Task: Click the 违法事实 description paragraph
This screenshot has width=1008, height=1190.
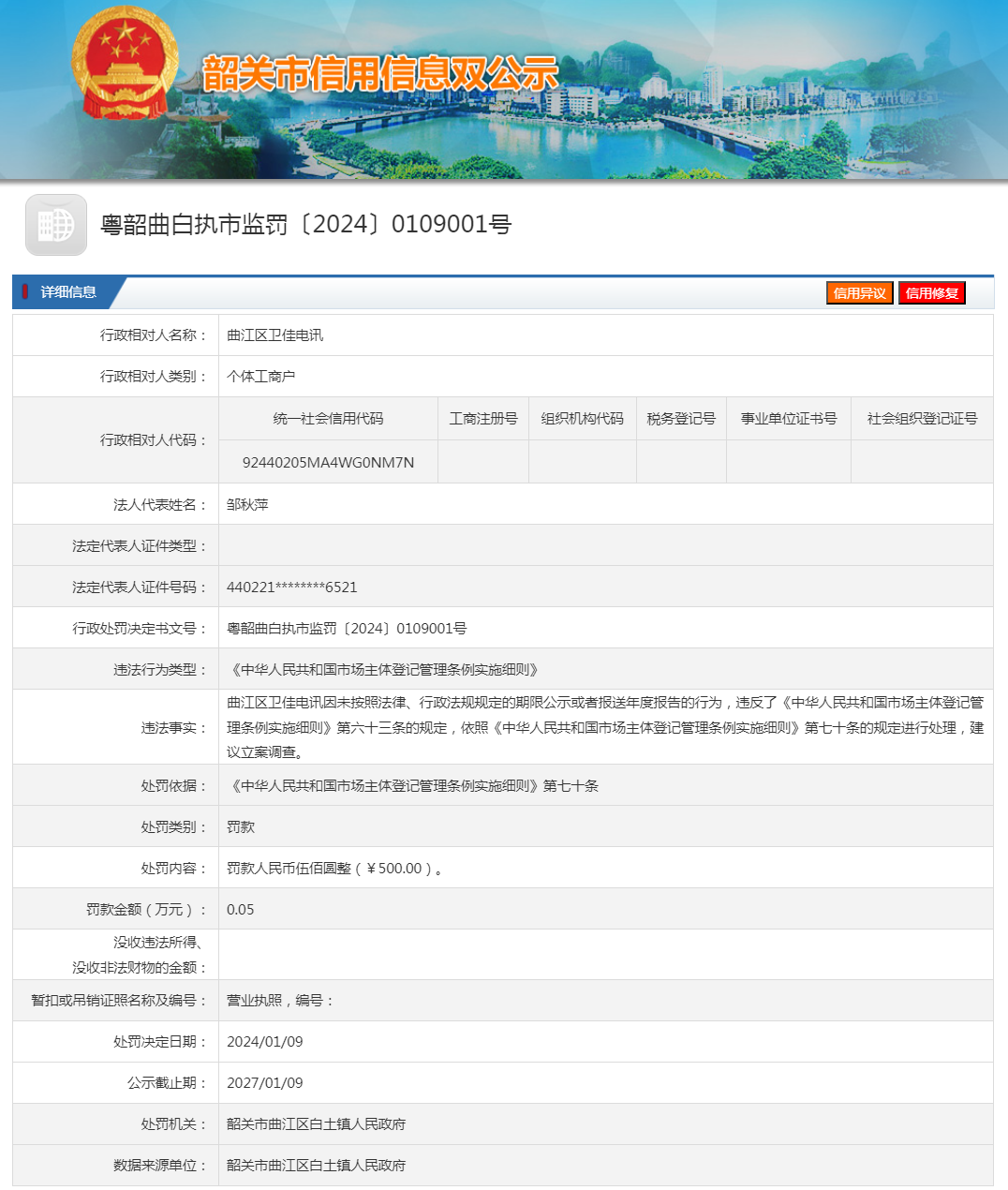Action: pyautogui.click(x=605, y=727)
